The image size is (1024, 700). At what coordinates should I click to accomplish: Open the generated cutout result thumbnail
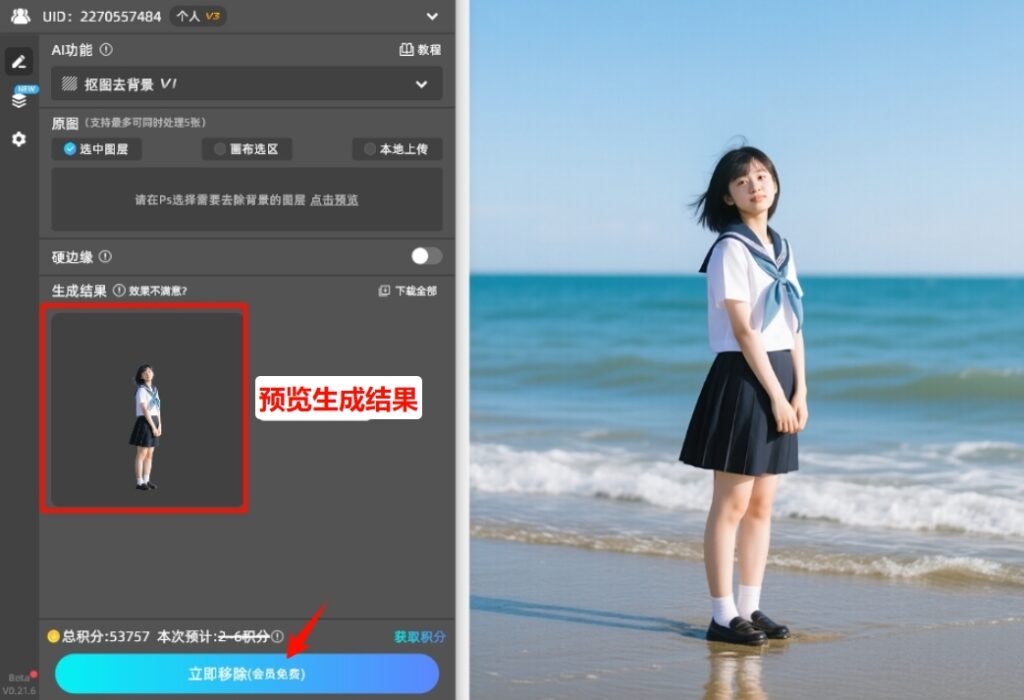click(146, 410)
